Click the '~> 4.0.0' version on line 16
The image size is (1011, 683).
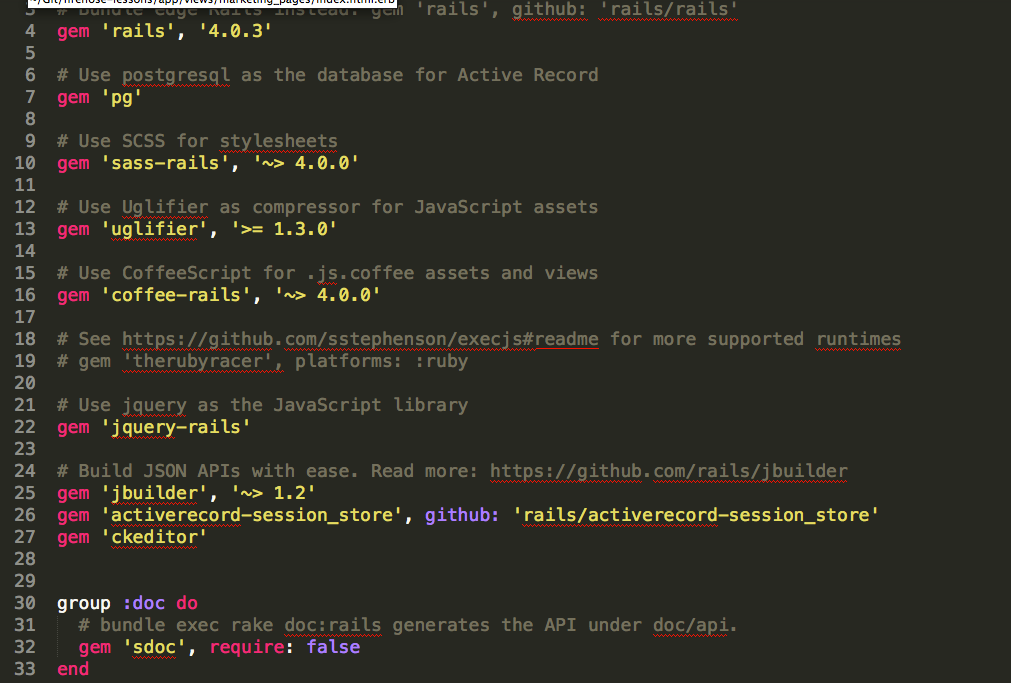(x=328, y=295)
